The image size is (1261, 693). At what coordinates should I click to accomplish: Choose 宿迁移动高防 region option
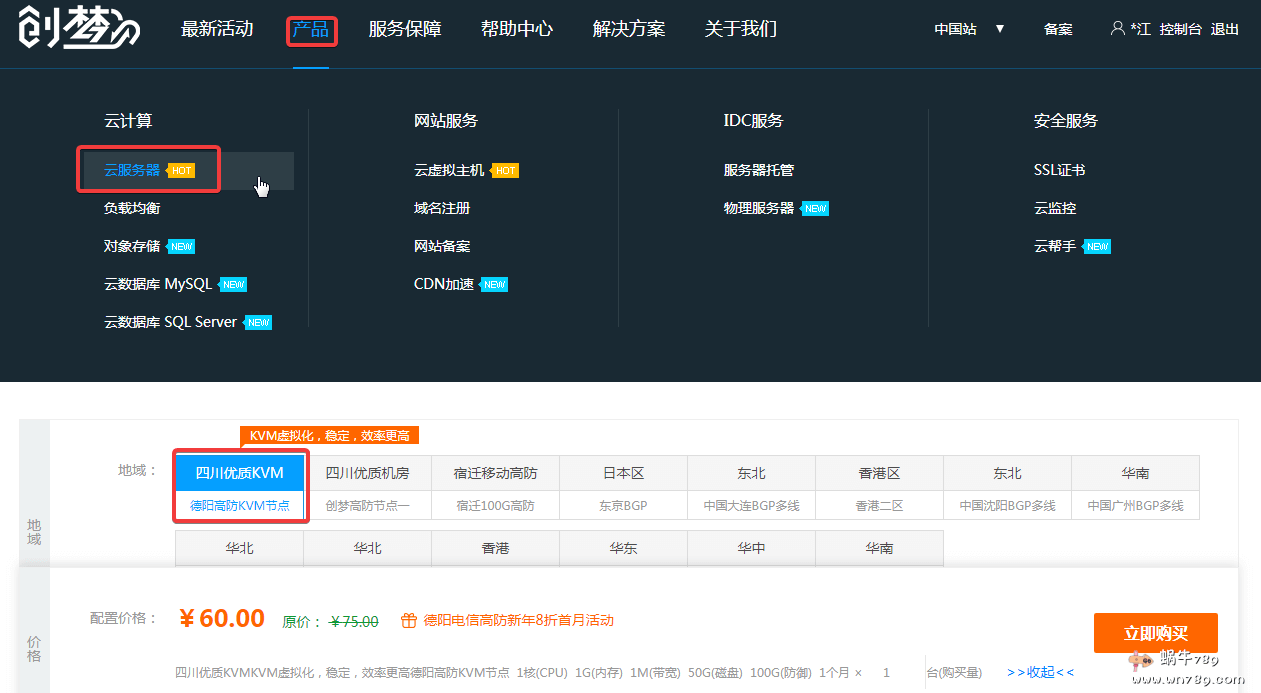pos(495,488)
